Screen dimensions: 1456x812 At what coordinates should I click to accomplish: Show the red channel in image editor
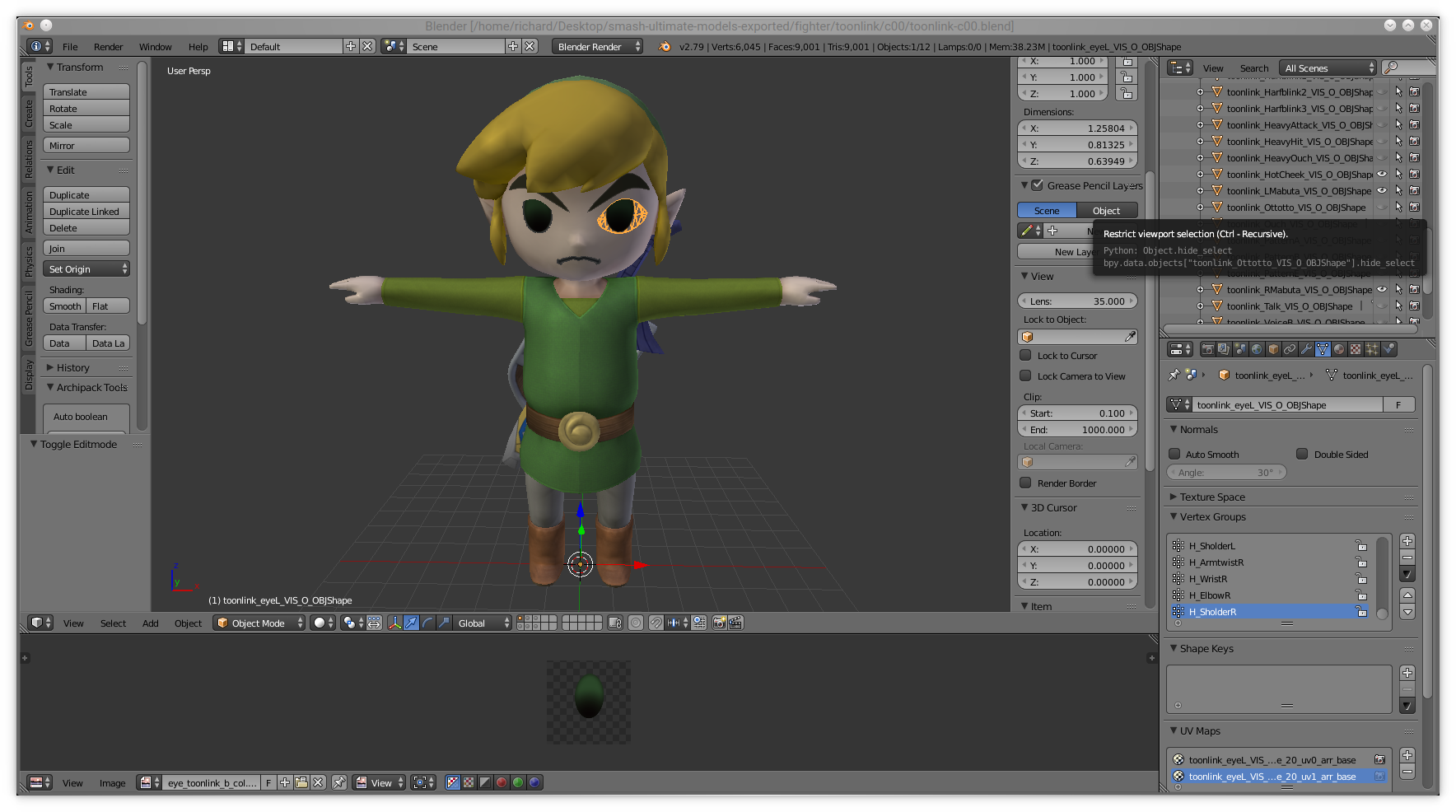(502, 782)
